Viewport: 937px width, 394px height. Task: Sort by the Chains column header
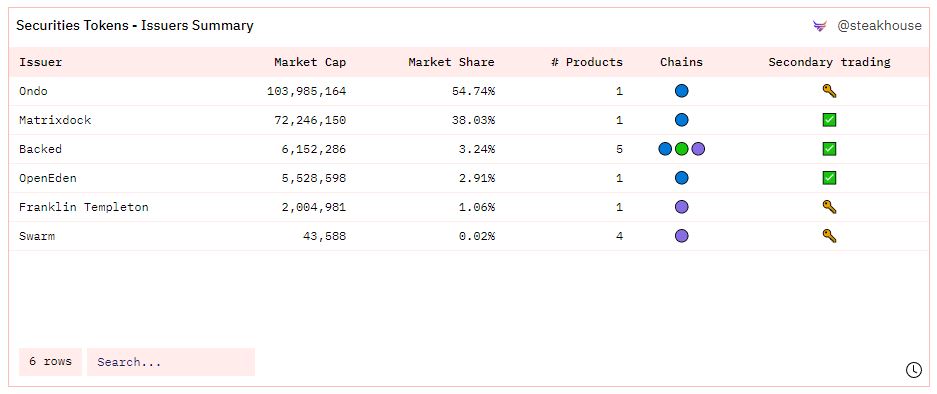click(x=681, y=62)
